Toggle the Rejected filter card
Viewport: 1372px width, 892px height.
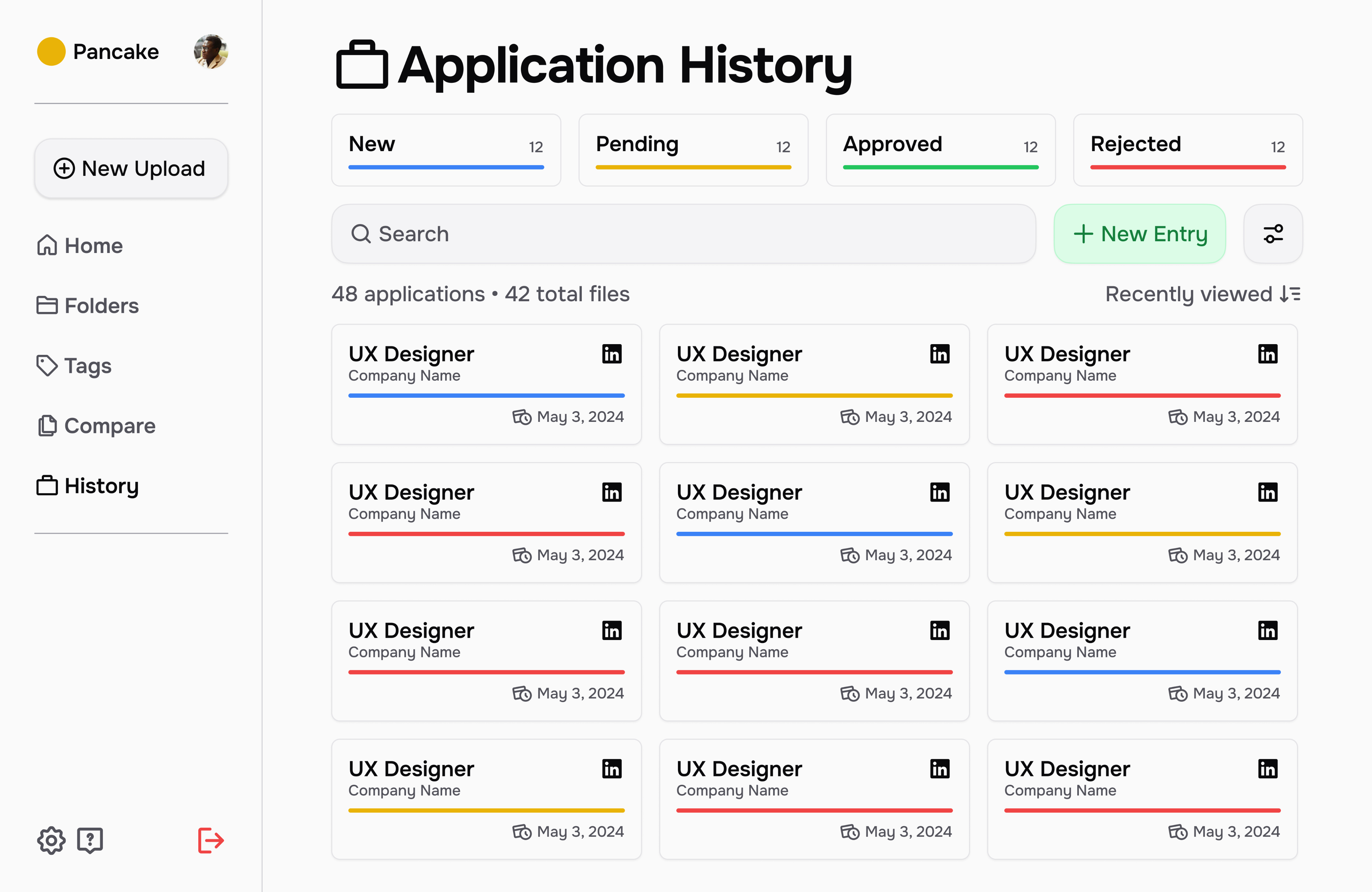(1187, 150)
